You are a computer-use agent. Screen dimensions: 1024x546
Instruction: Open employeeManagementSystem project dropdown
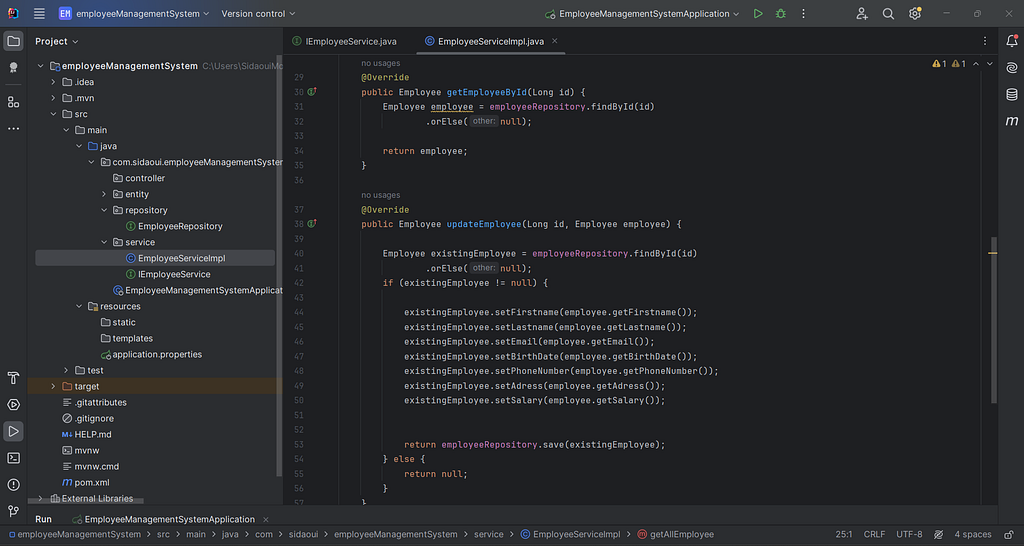pos(134,14)
